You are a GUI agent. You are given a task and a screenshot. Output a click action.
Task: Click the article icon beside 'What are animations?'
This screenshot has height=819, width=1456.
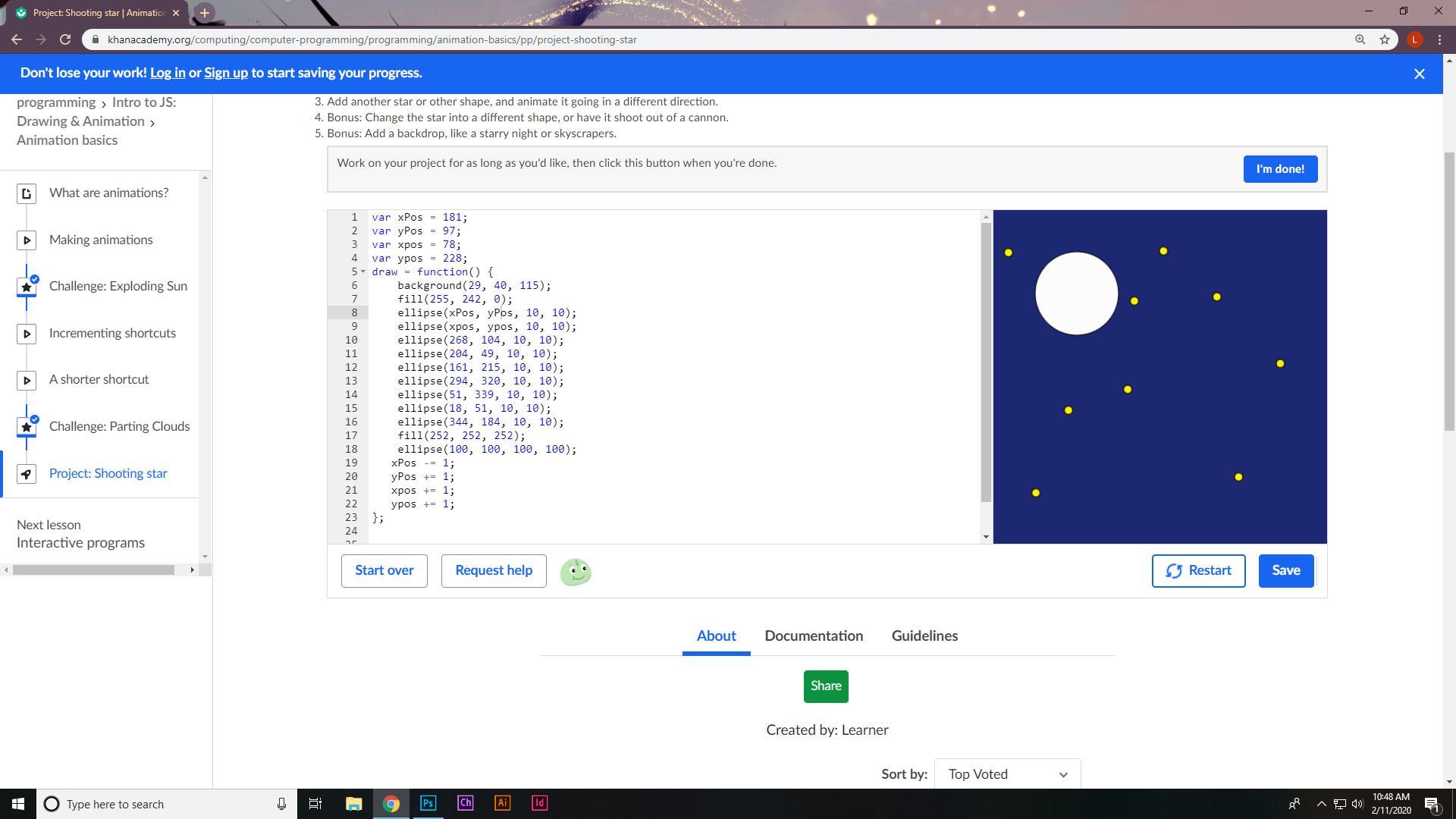27,193
